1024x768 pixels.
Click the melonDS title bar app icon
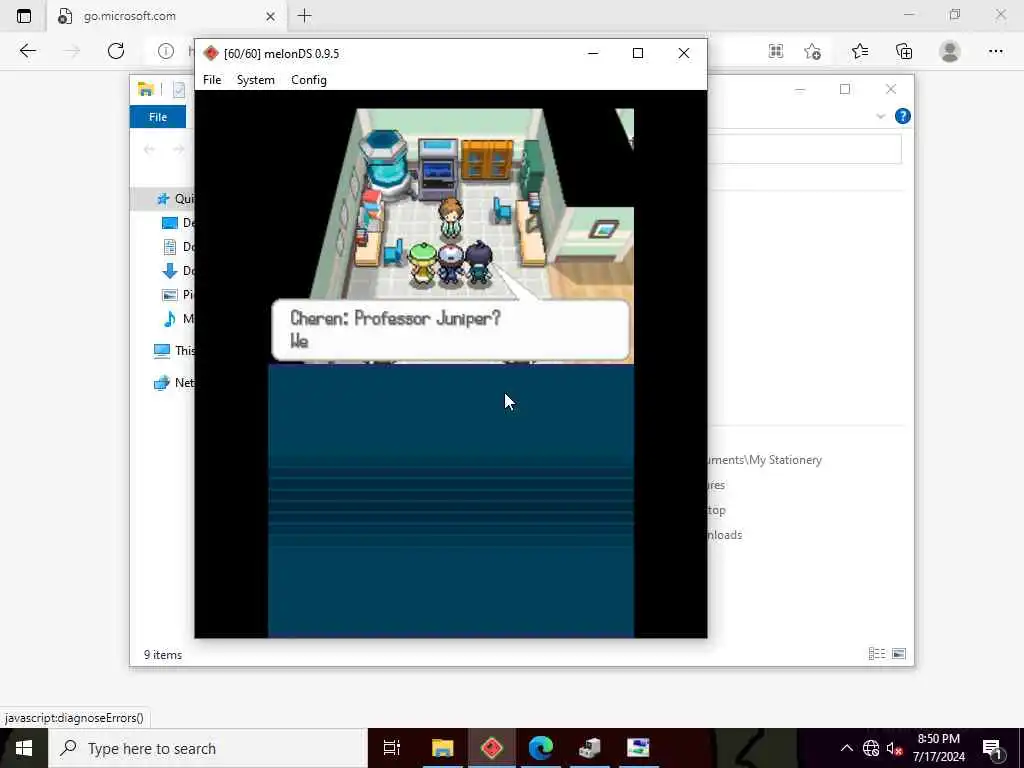pos(211,54)
